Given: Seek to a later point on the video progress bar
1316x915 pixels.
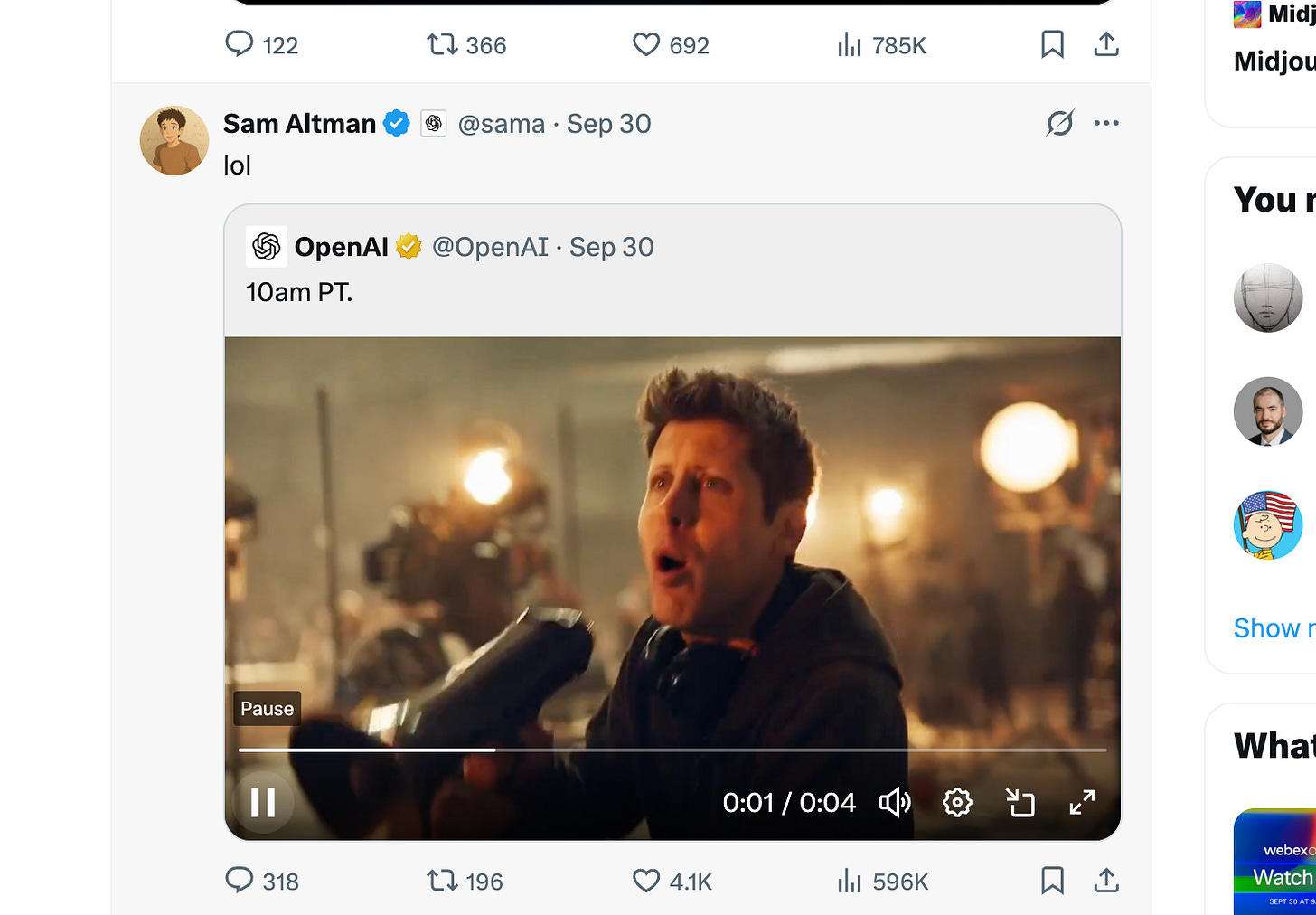Looking at the screenshot, I should click(x=813, y=750).
